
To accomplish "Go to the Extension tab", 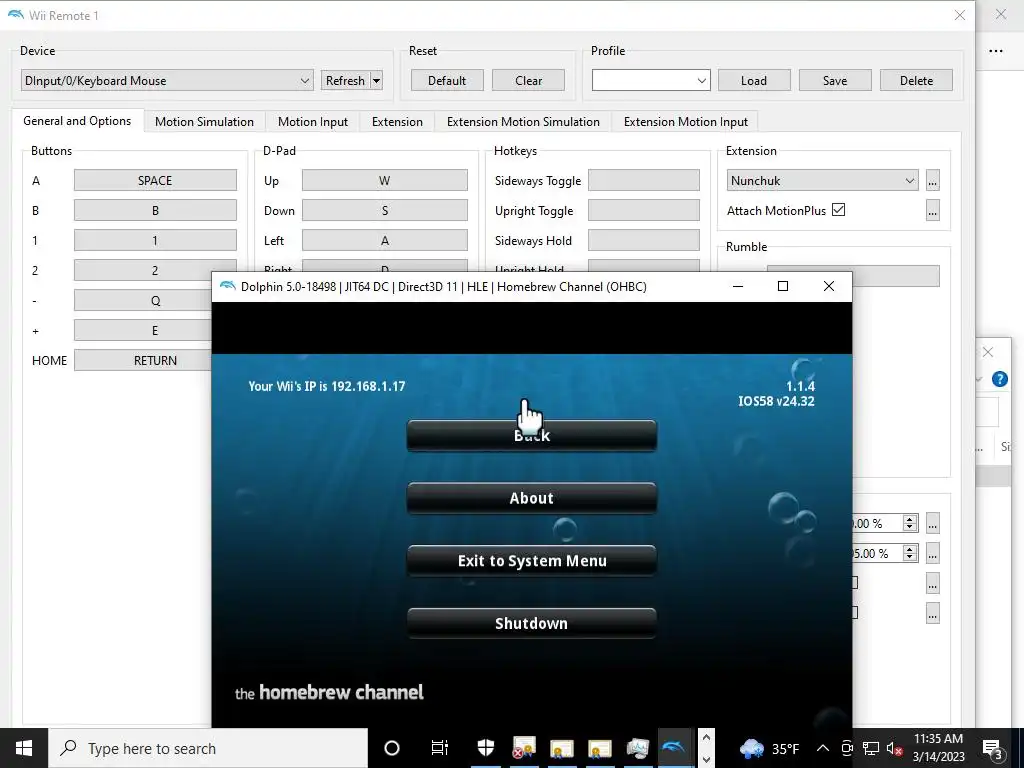I will (x=397, y=121).
